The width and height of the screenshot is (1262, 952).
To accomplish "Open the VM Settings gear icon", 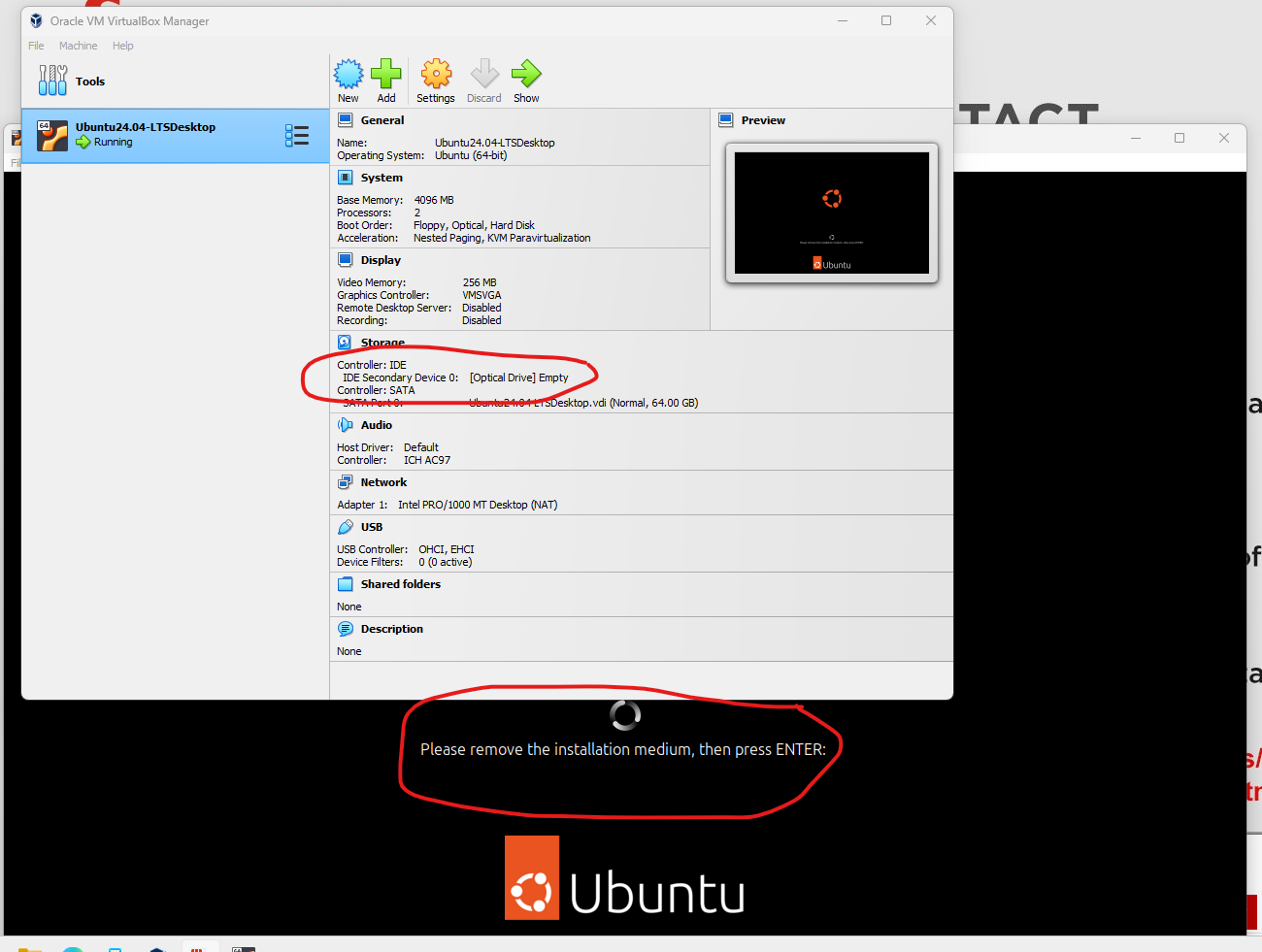I will tap(436, 75).
